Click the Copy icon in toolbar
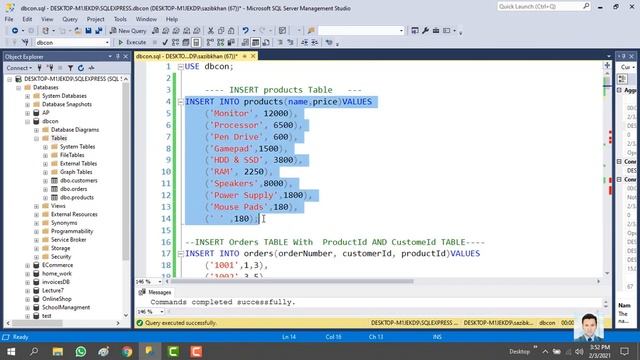This screenshot has width=640, height=360. point(221,31)
